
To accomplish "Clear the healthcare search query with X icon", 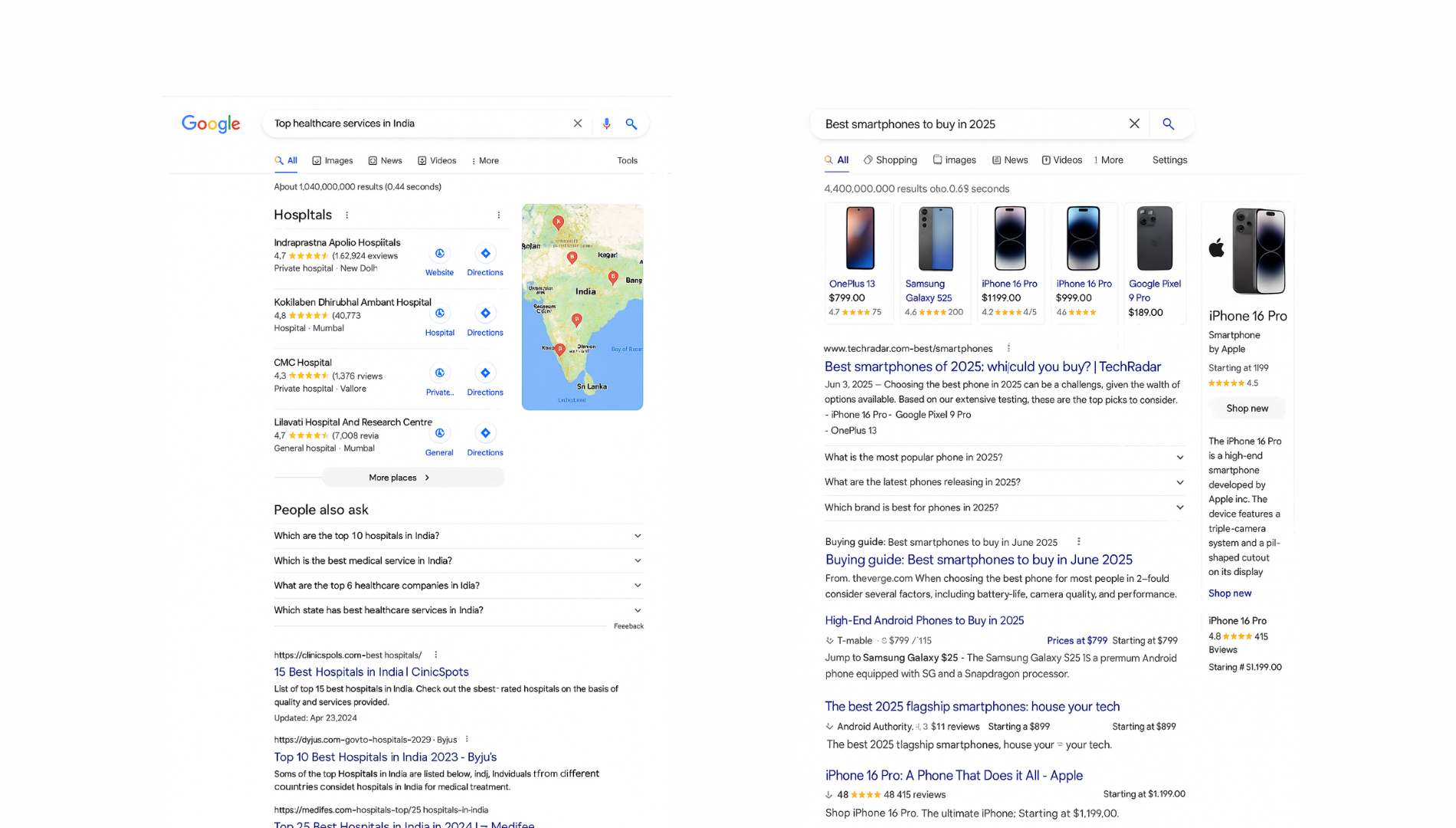I will tap(578, 123).
